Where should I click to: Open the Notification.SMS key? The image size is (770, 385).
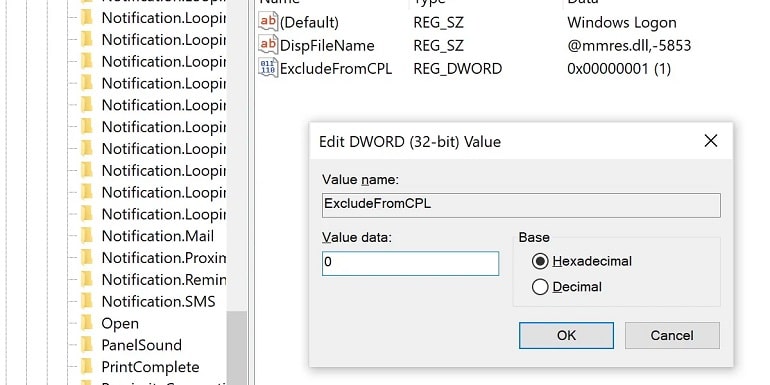pyautogui.click(x=158, y=301)
